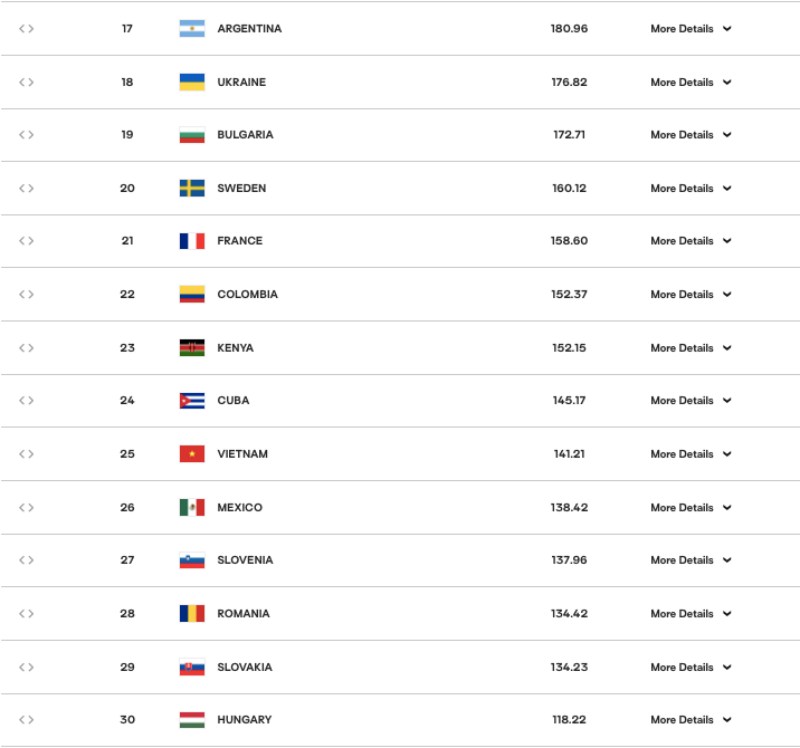Click the Vietnam flag icon
The height and width of the screenshot is (748, 800).
192,454
